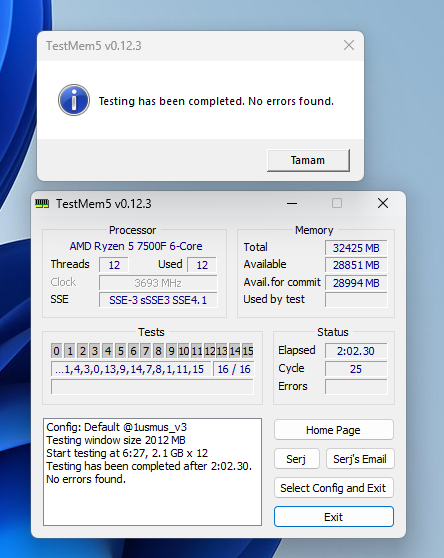
Task: Click AMD Ryzen 5 7500F 6-Core text
Action: [136, 246]
